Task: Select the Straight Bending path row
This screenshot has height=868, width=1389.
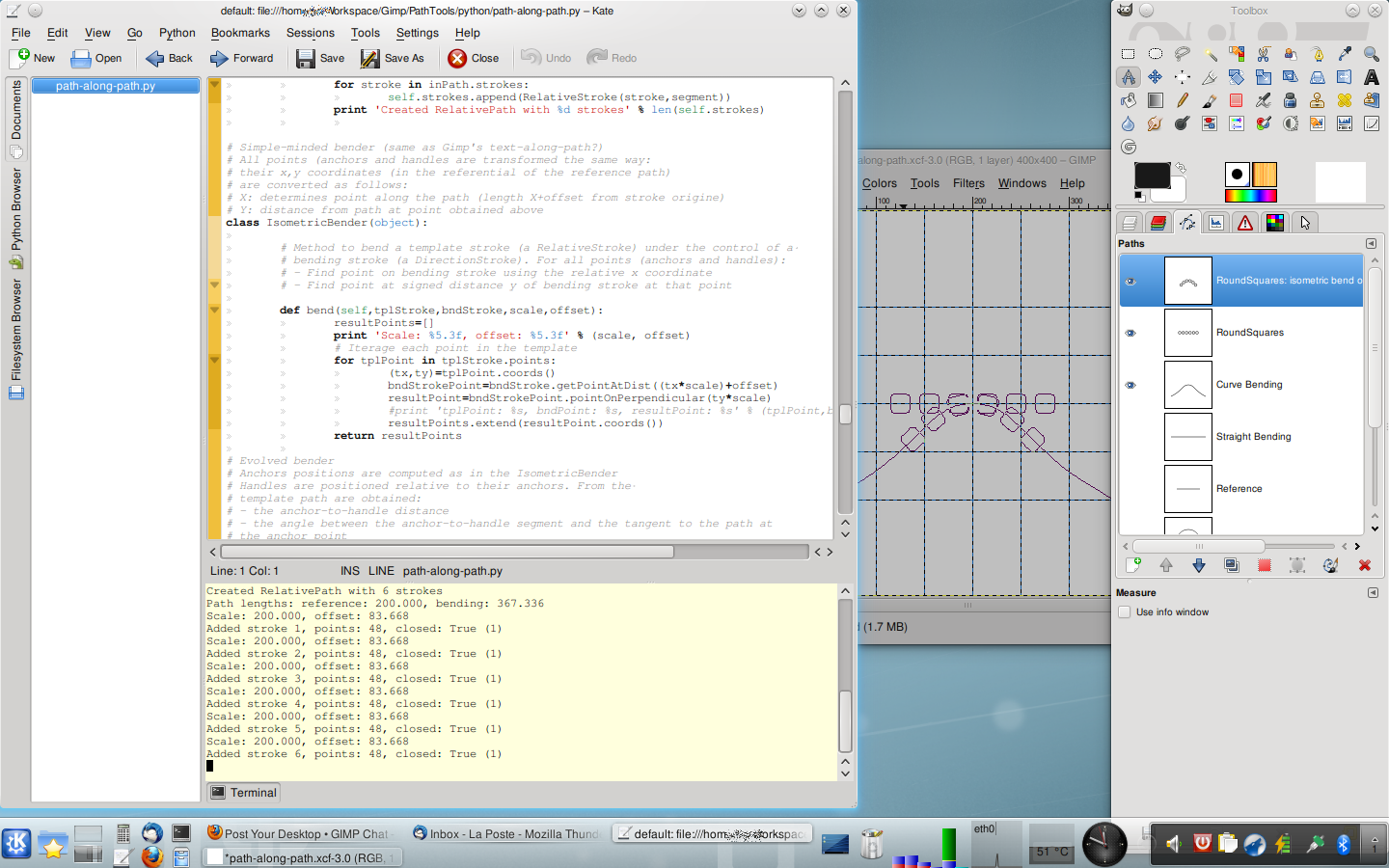Action: 1241,437
